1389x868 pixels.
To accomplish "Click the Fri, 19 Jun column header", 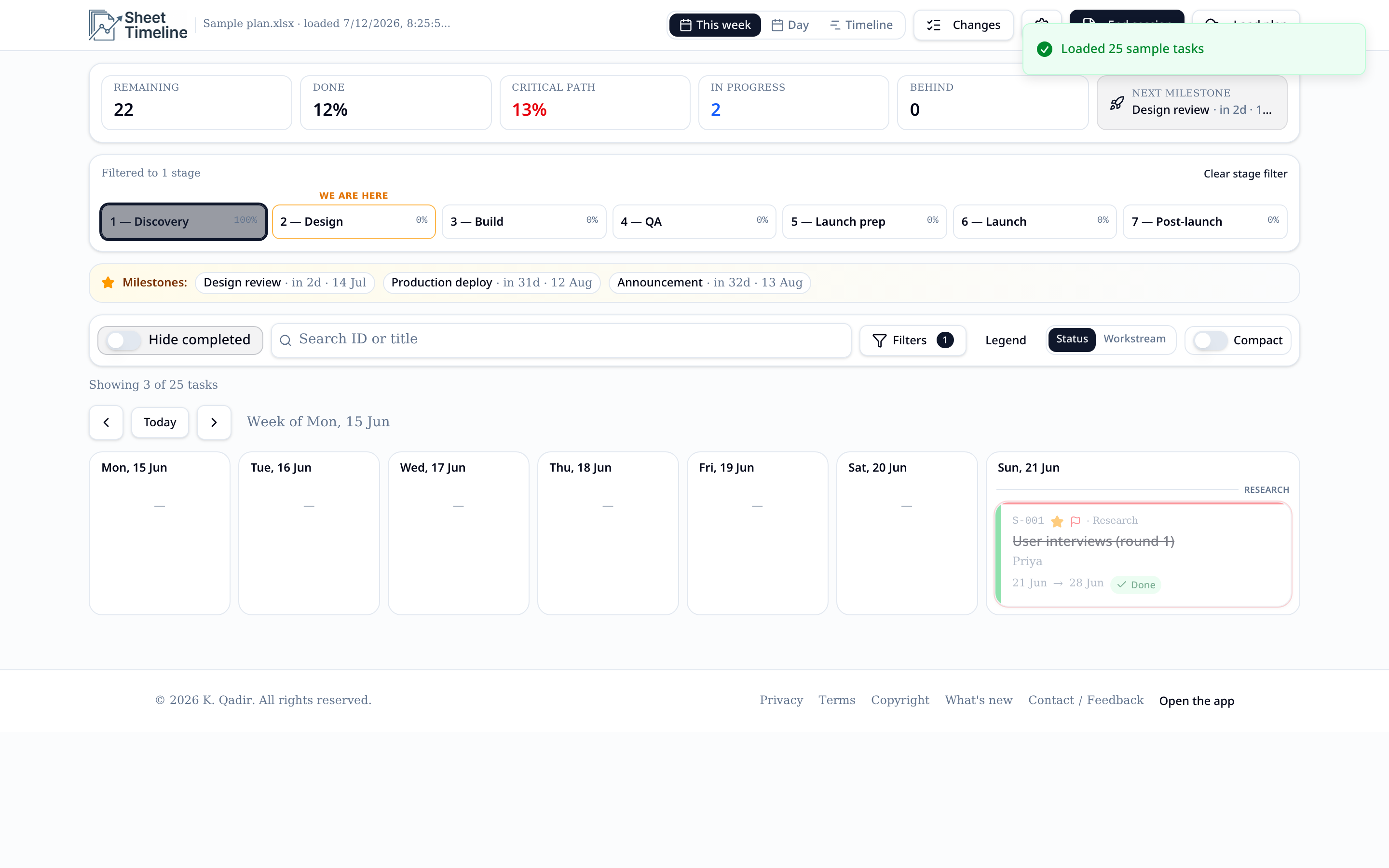I will (x=726, y=467).
